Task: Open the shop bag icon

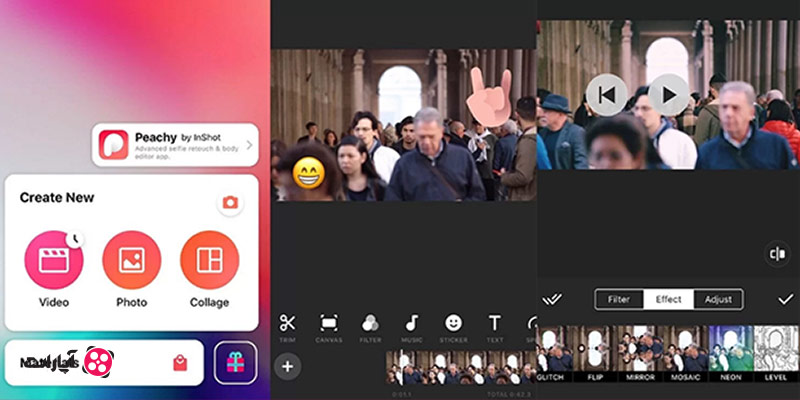Action: click(180, 363)
